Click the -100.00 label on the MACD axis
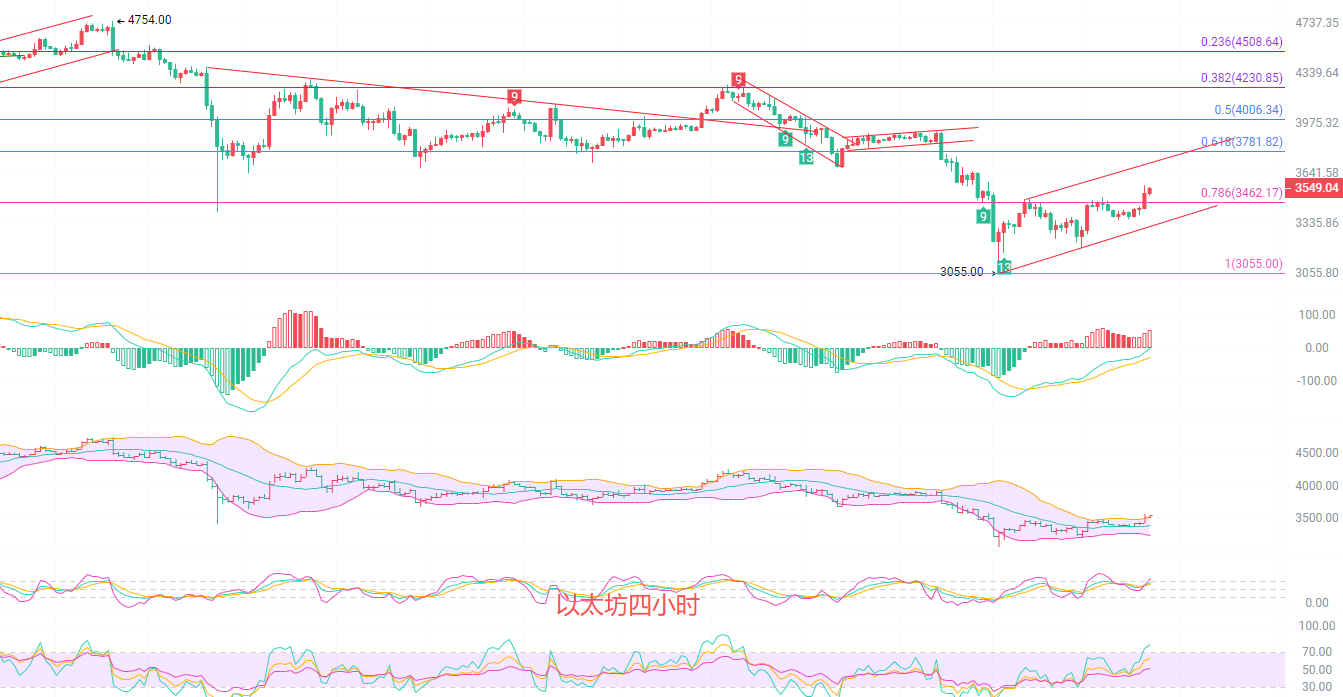This screenshot has height=697, width=1343. [x=1318, y=381]
